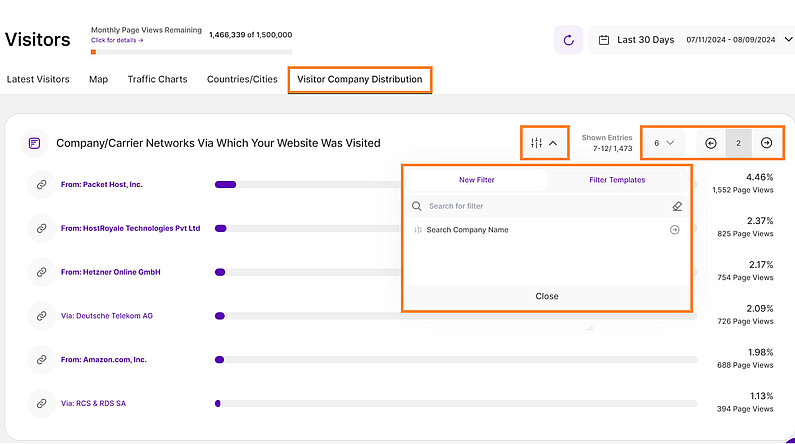
Task: Open the Countries/Cities tab
Action: coord(241,79)
